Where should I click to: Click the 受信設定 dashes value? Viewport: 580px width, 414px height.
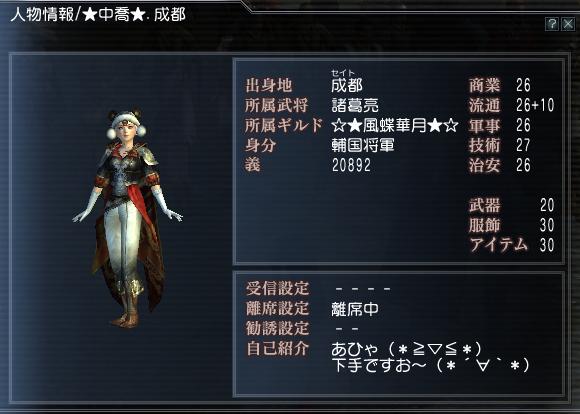[x=362, y=289]
